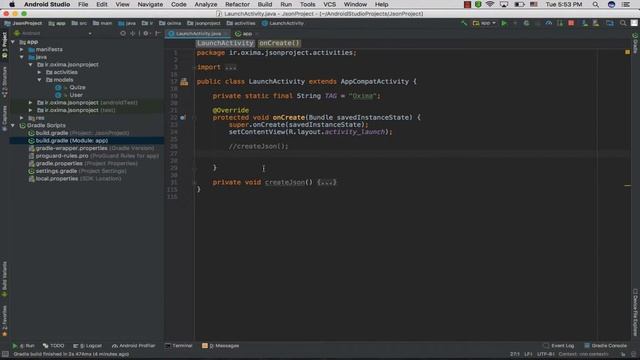Open the Android Profiler tool window
Viewport: 640px width, 360px height.
coord(133,346)
